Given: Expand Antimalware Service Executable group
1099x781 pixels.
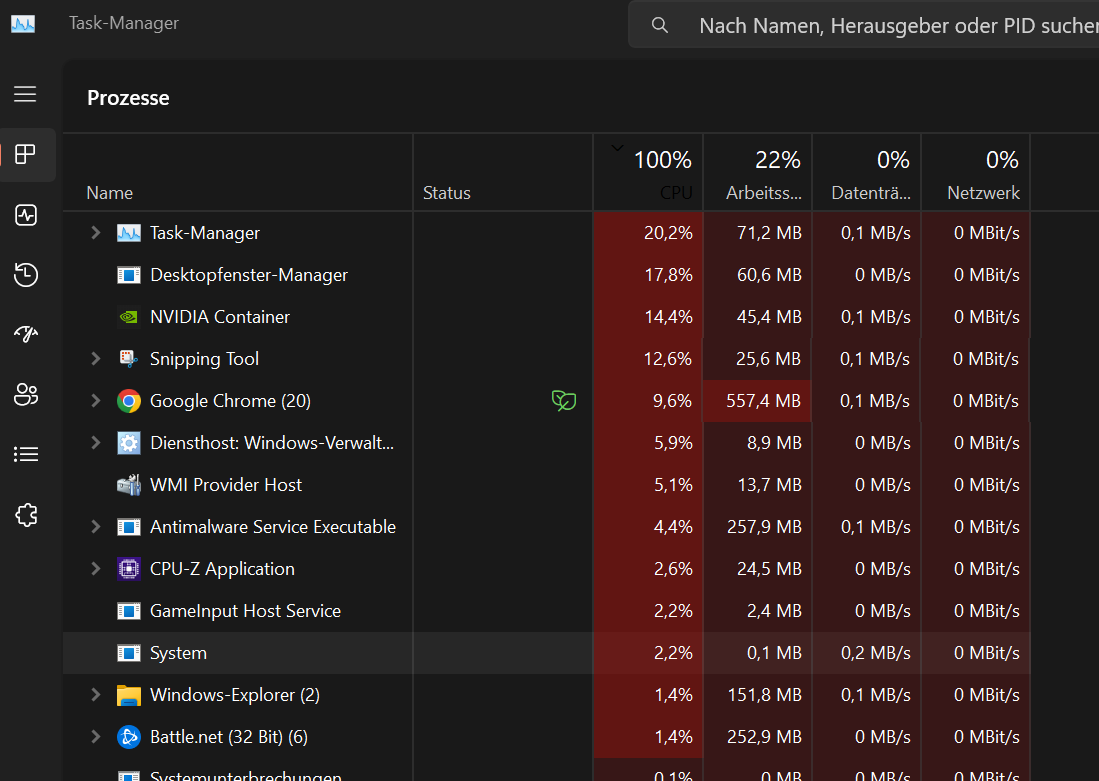Looking at the screenshot, I should 96,527.
